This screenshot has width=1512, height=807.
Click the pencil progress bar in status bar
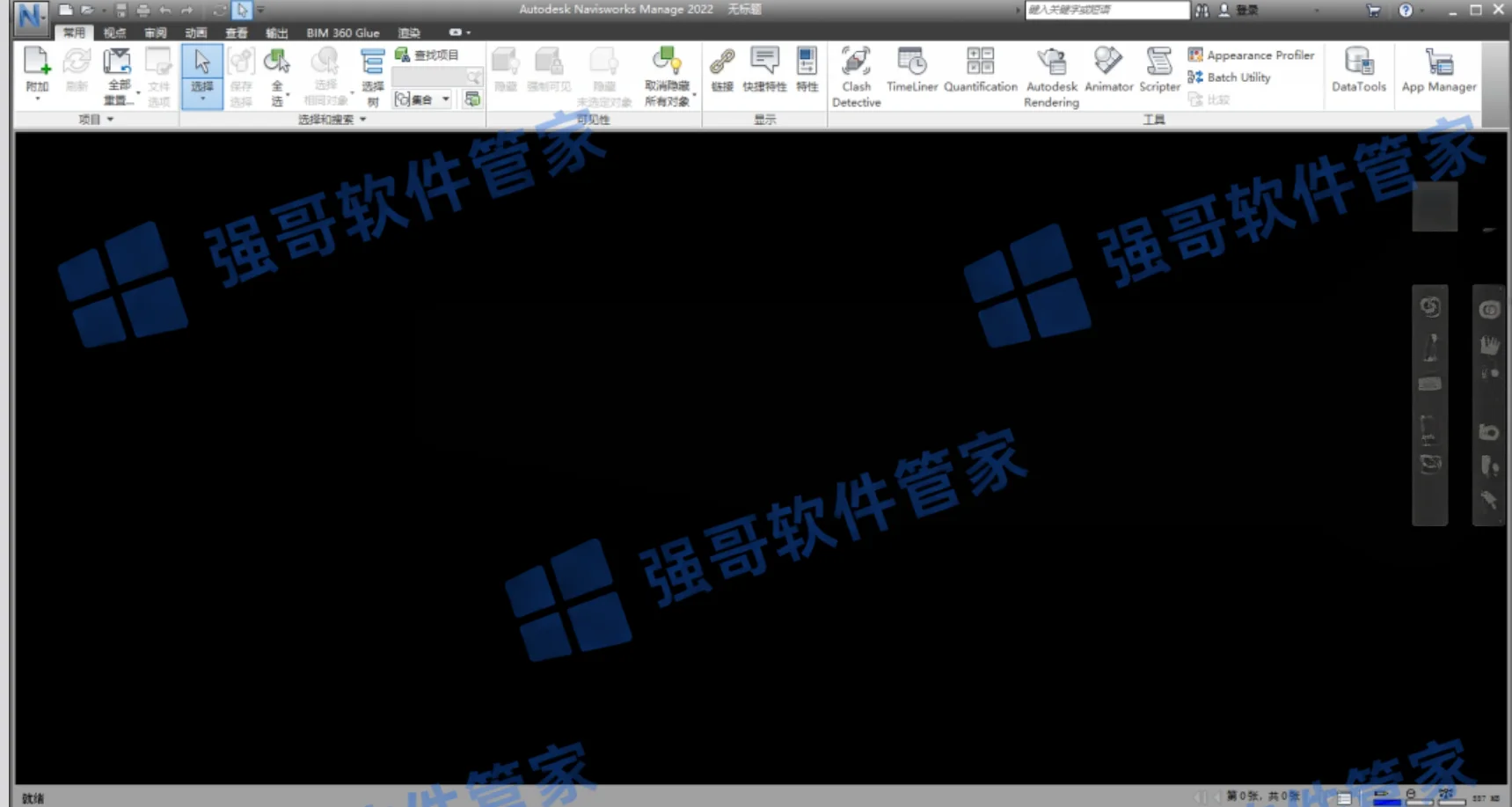point(1386,797)
